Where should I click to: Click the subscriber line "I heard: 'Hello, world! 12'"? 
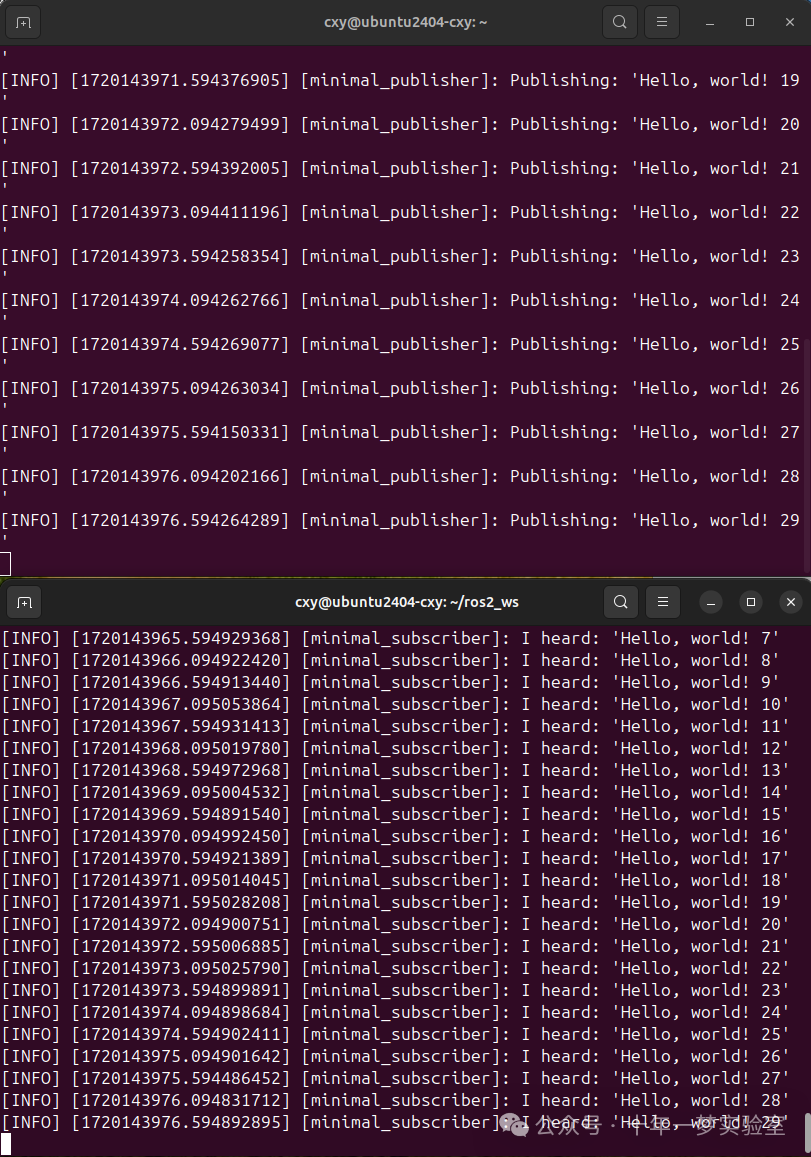point(396,749)
